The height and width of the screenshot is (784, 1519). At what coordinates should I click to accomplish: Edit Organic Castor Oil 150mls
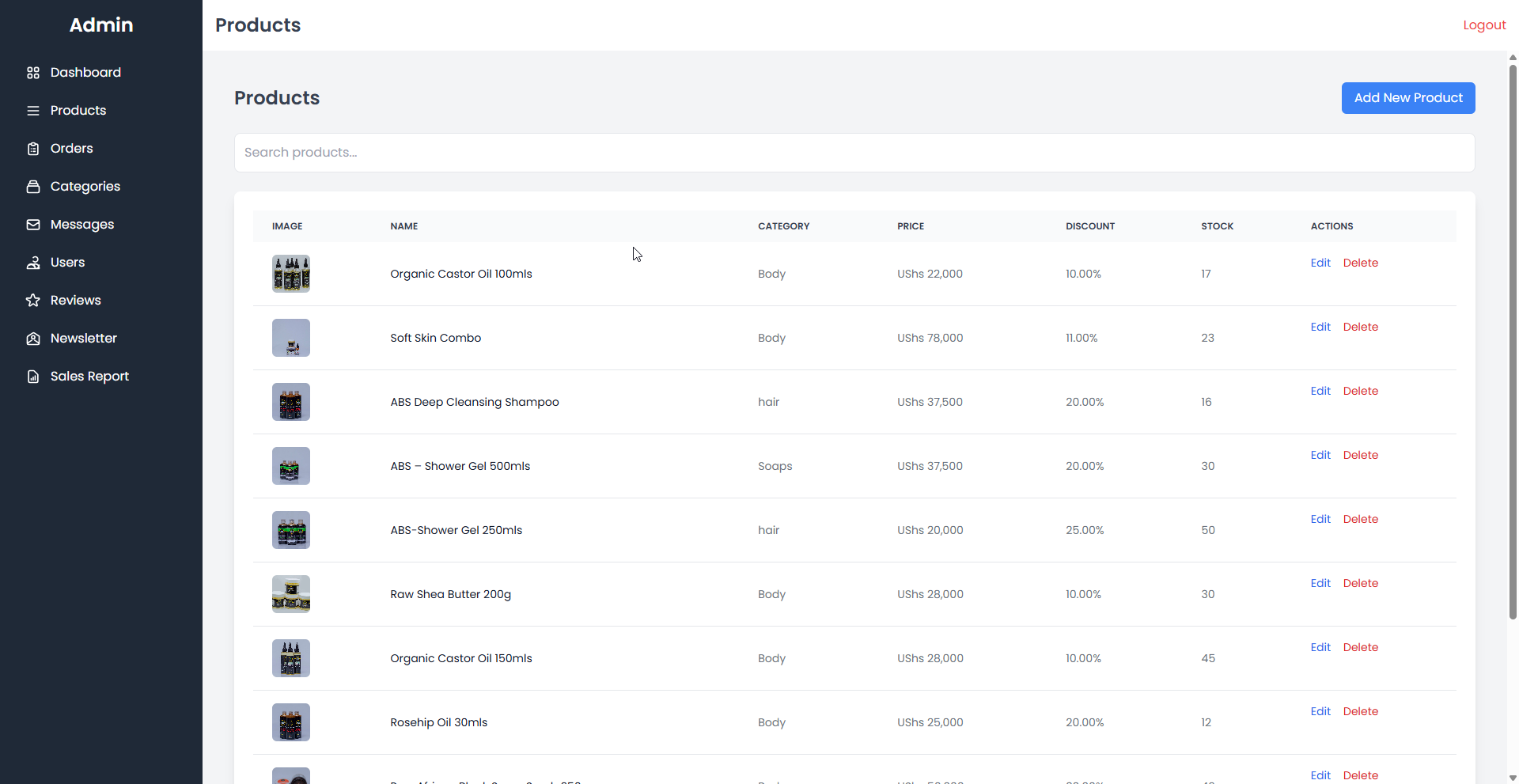point(1320,647)
